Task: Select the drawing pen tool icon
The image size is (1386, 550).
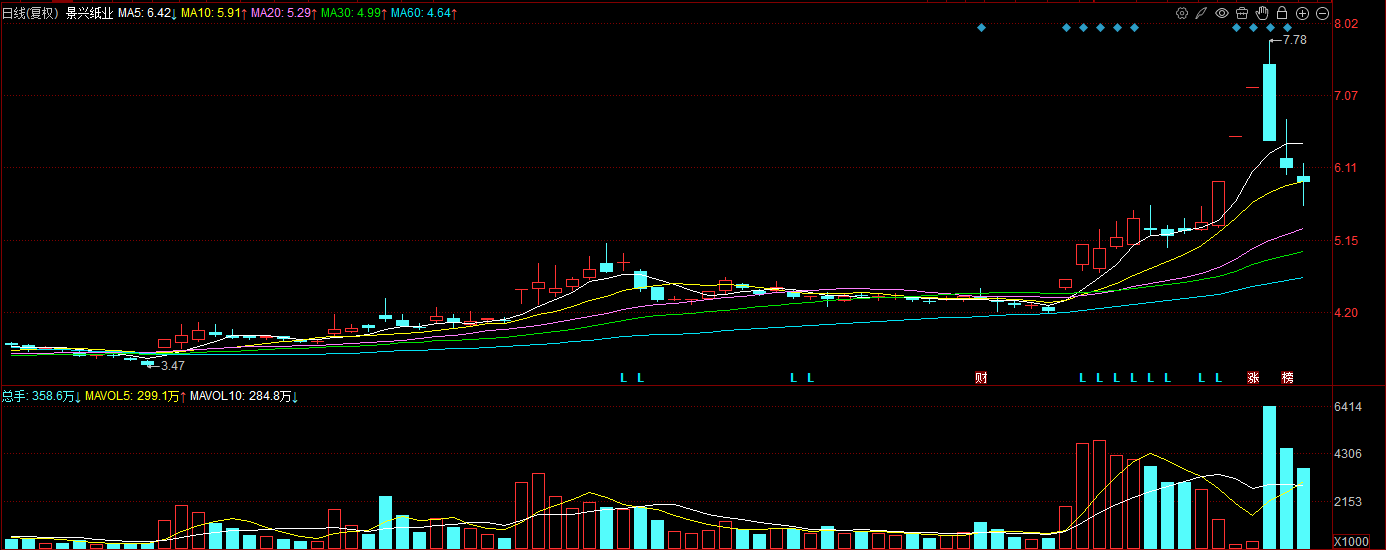Action: pyautogui.click(x=1202, y=13)
